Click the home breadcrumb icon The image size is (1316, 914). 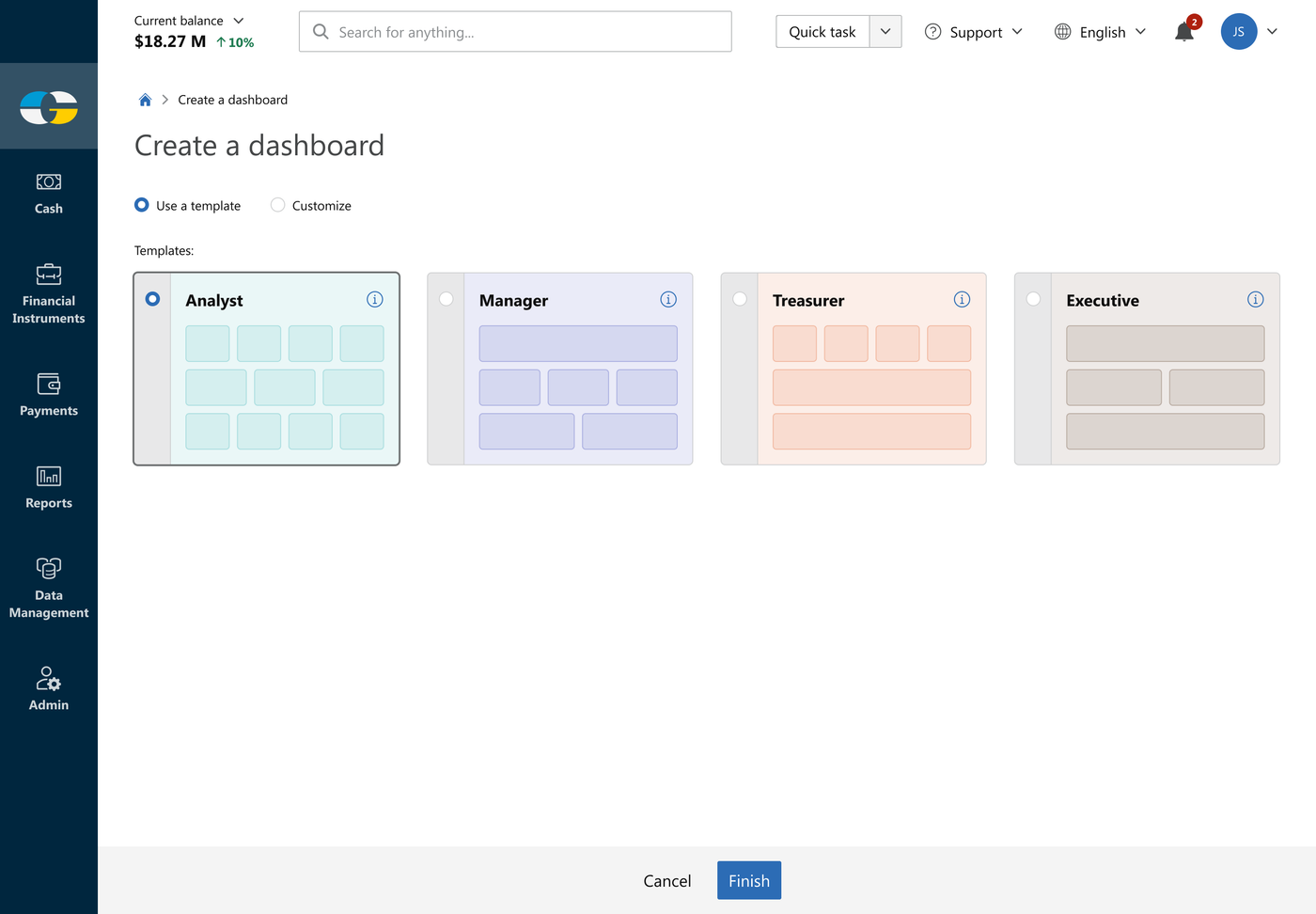[x=145, y=100]
